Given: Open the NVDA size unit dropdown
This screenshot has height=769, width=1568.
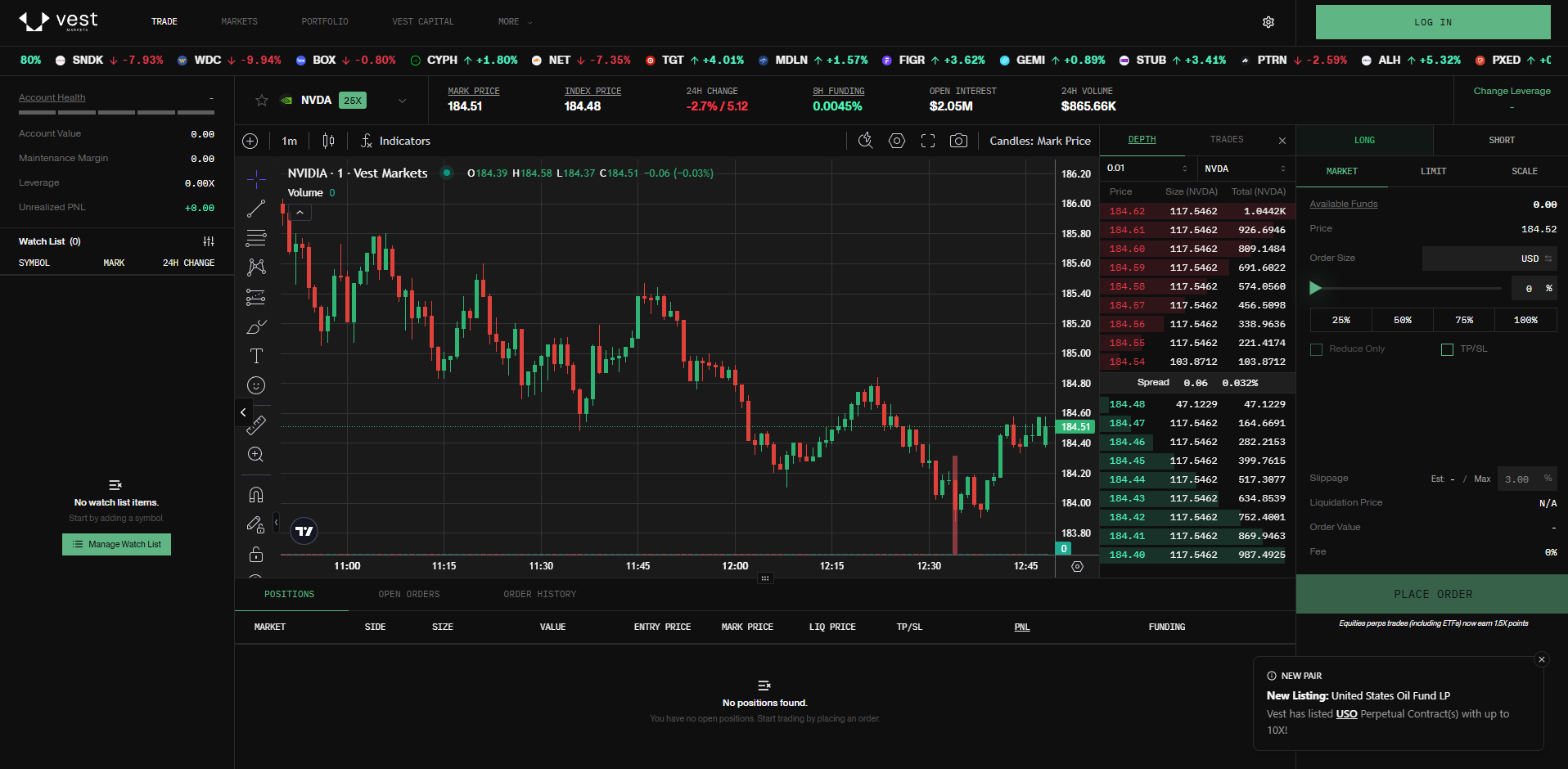Looking at the screenshot, I should 1245,169.
